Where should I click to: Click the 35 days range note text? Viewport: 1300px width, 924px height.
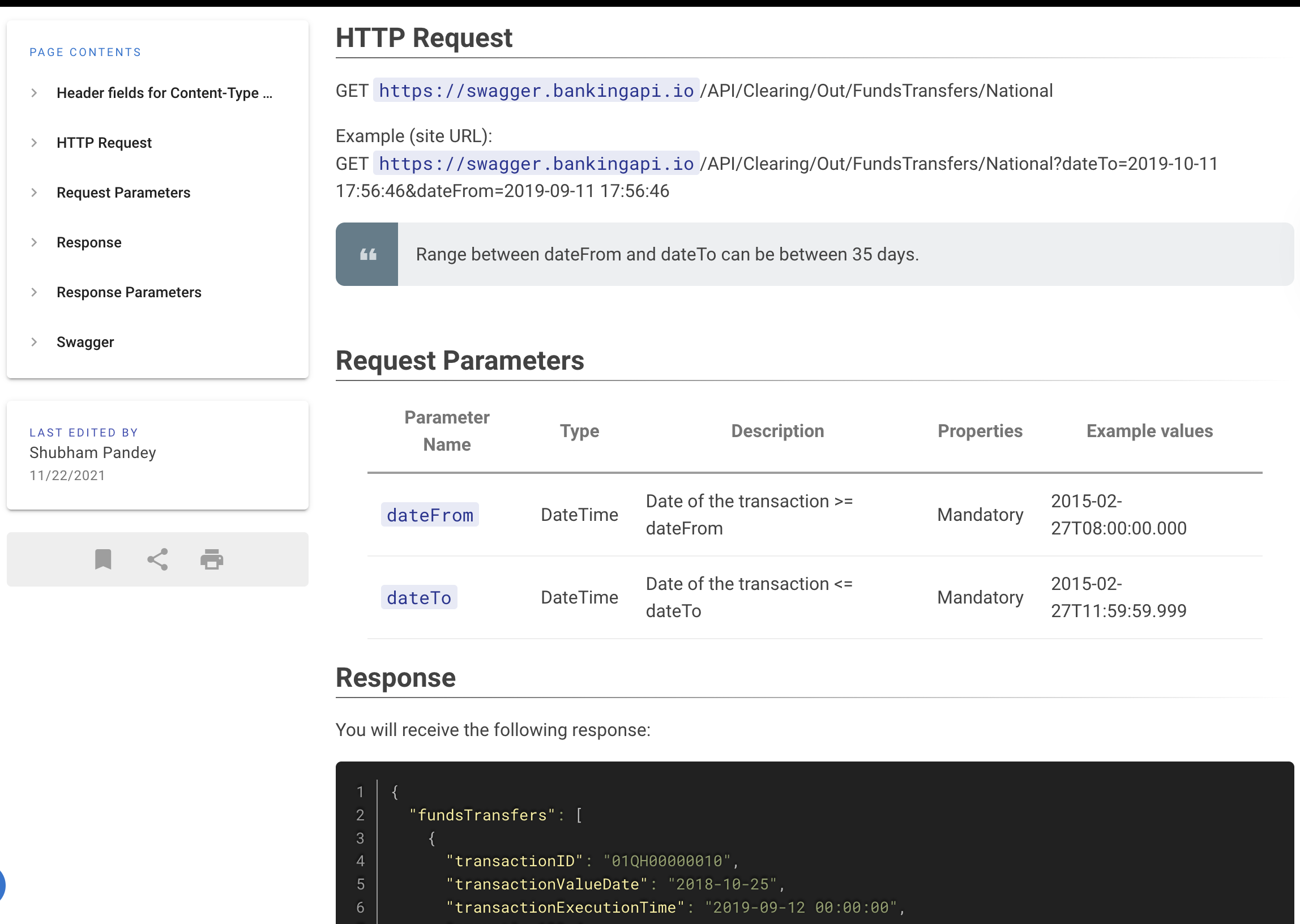(667, 254)
